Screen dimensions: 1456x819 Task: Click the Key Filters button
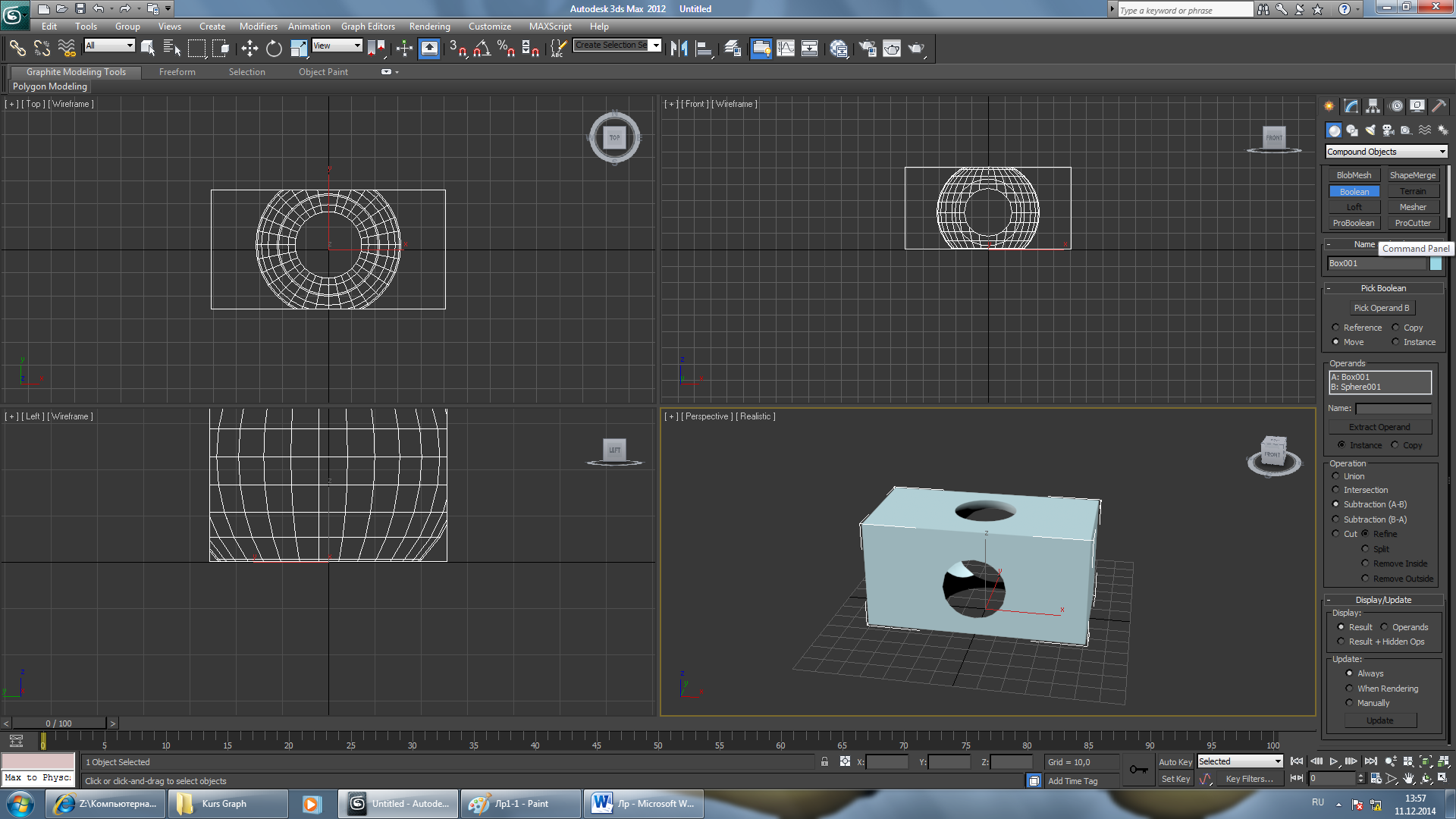pyautogui.click(x=1249, y=779)
